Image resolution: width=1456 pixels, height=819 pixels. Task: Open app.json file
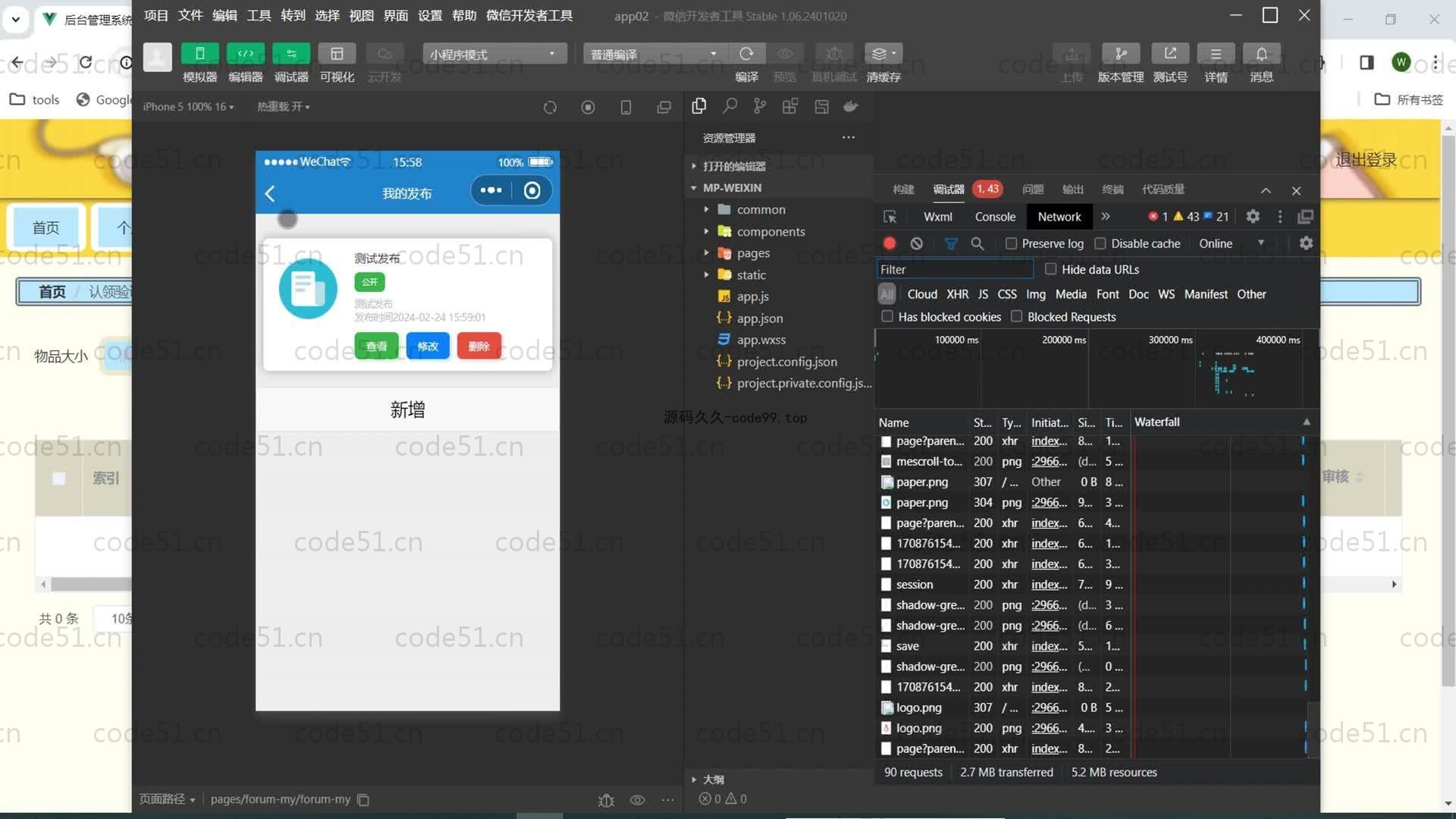[x=759, y=318]
